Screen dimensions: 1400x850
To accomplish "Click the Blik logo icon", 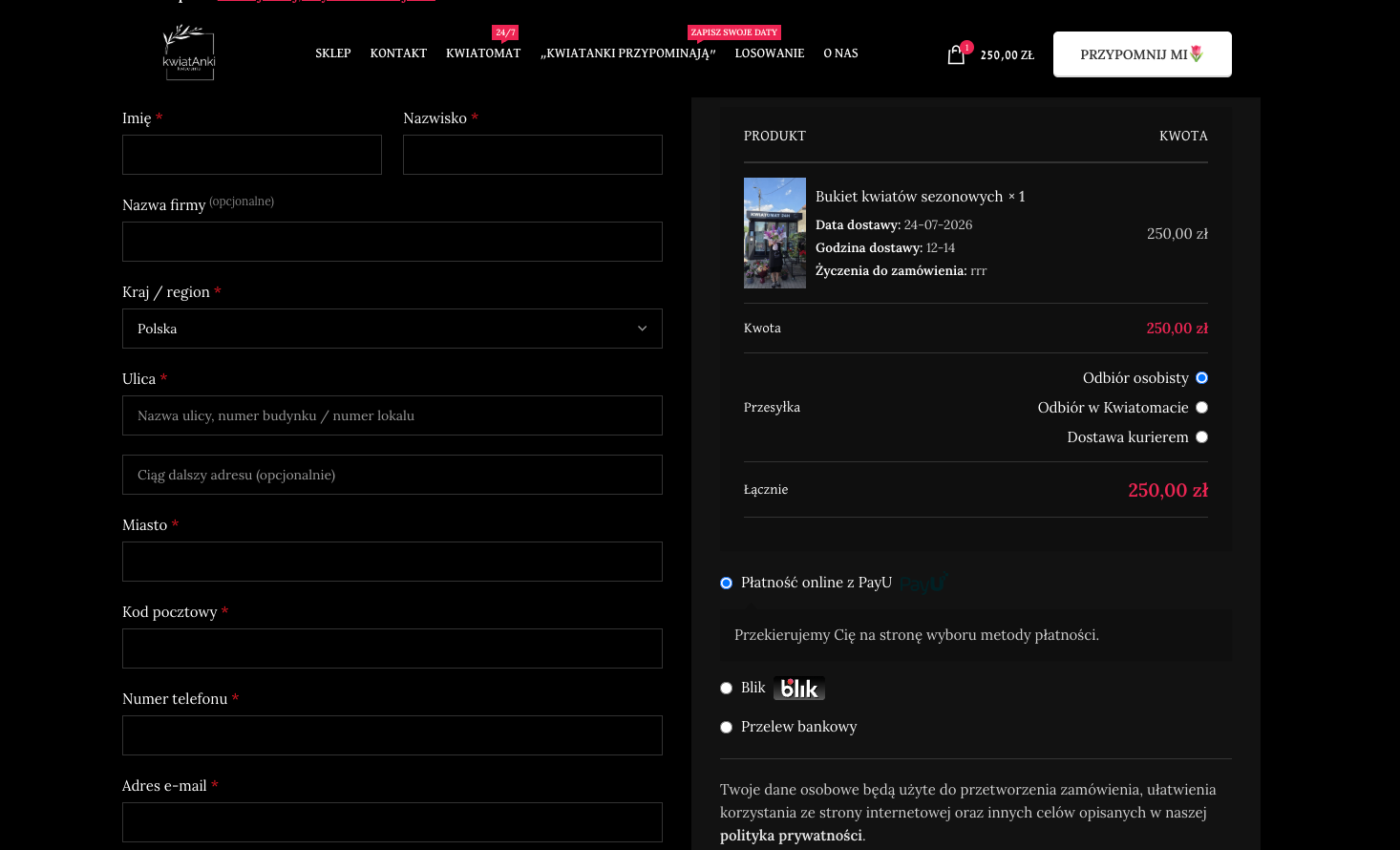I will pos(799,689).
